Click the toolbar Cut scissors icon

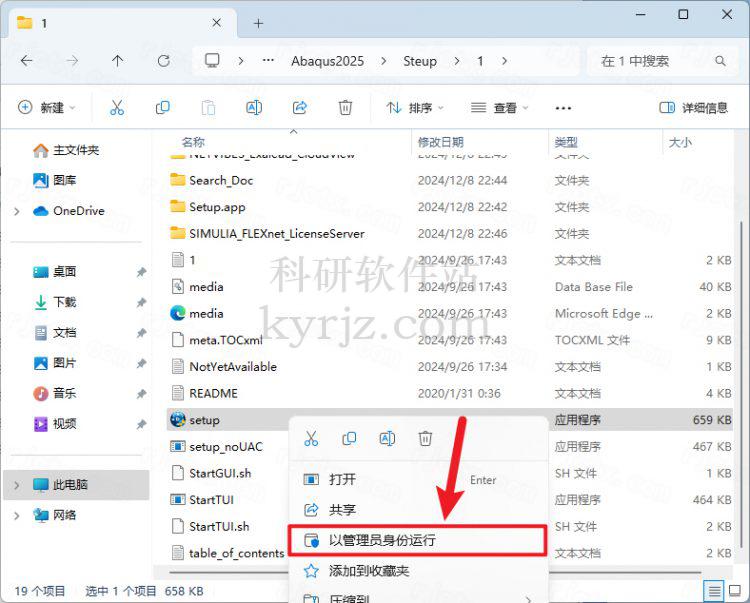tap(117, 108)
